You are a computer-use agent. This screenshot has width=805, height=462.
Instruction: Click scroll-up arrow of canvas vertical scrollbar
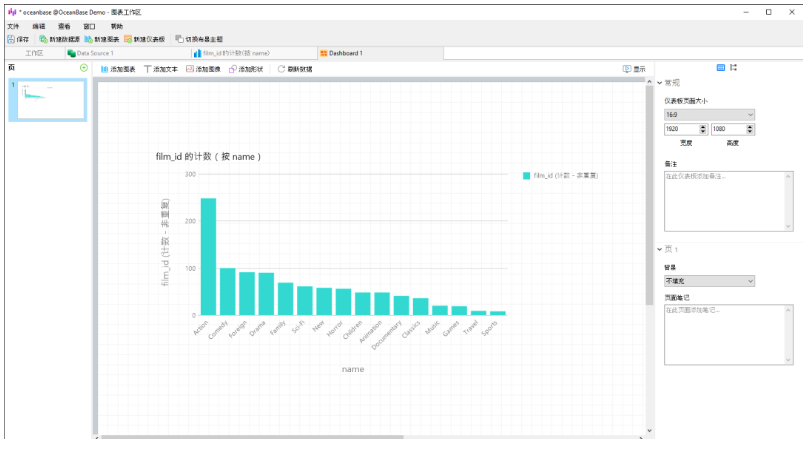click(x=649, y=82)
